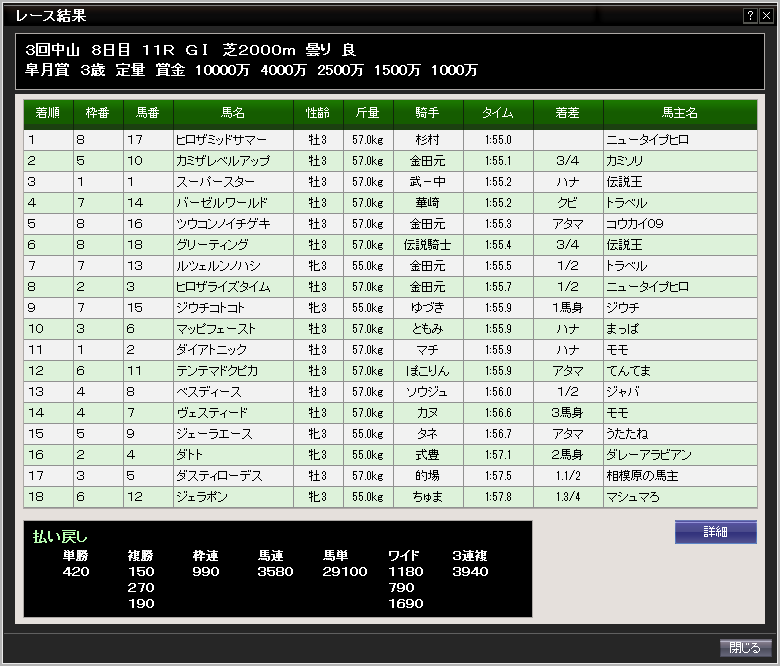Click the 枠番 column header
Screen dimensions: 780x666
pyautogui.click(x=98, y=113)
